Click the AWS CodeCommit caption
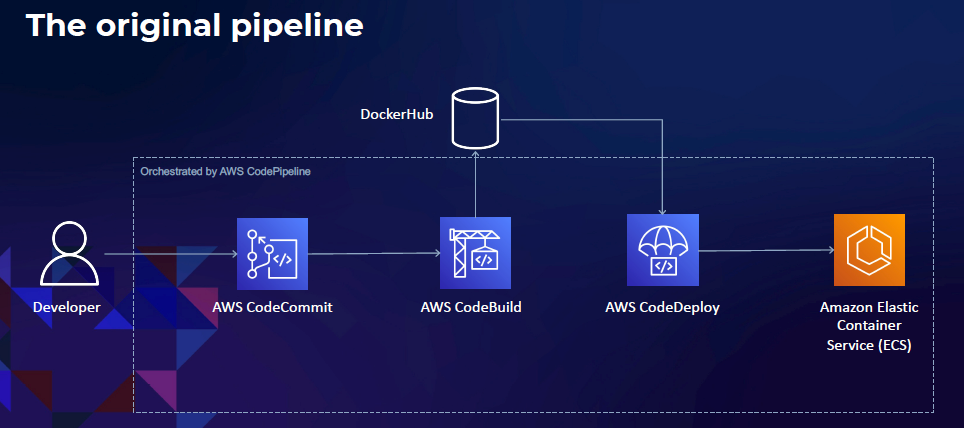964x428 pixels. [272, 307]
